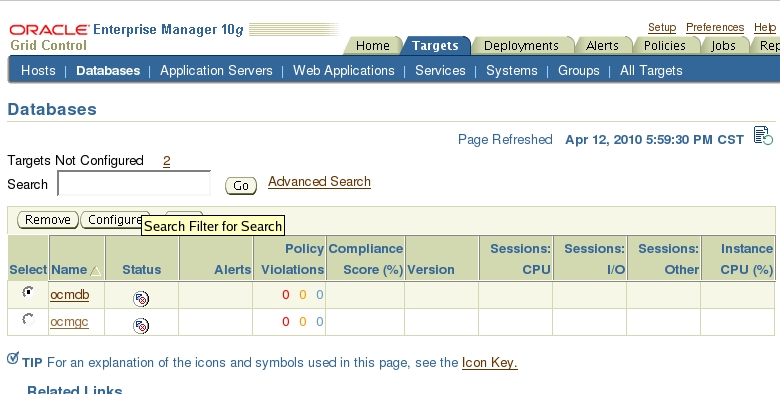Screen dimensions: 780x394
Task: Click the TIP checkmark icon
Action: (x=13, y=358)
